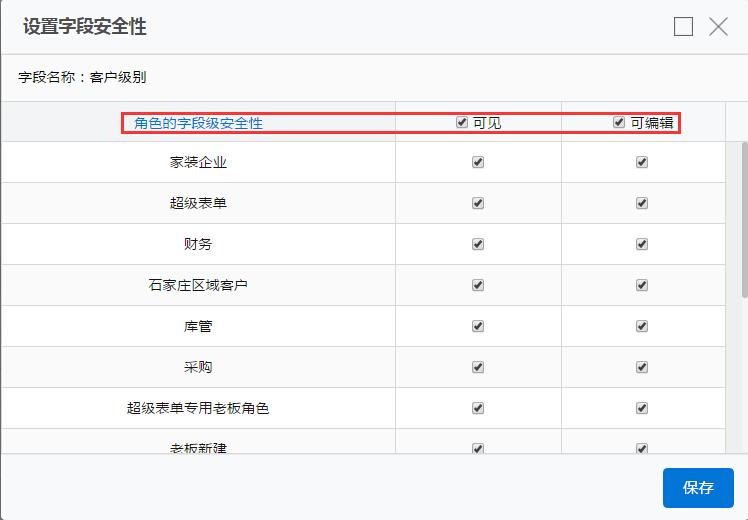This screenshot has height=520, width=748.
Task: Toggle visible checkbox for 采购
Action: pyautogui.click(x=478, y=367)
